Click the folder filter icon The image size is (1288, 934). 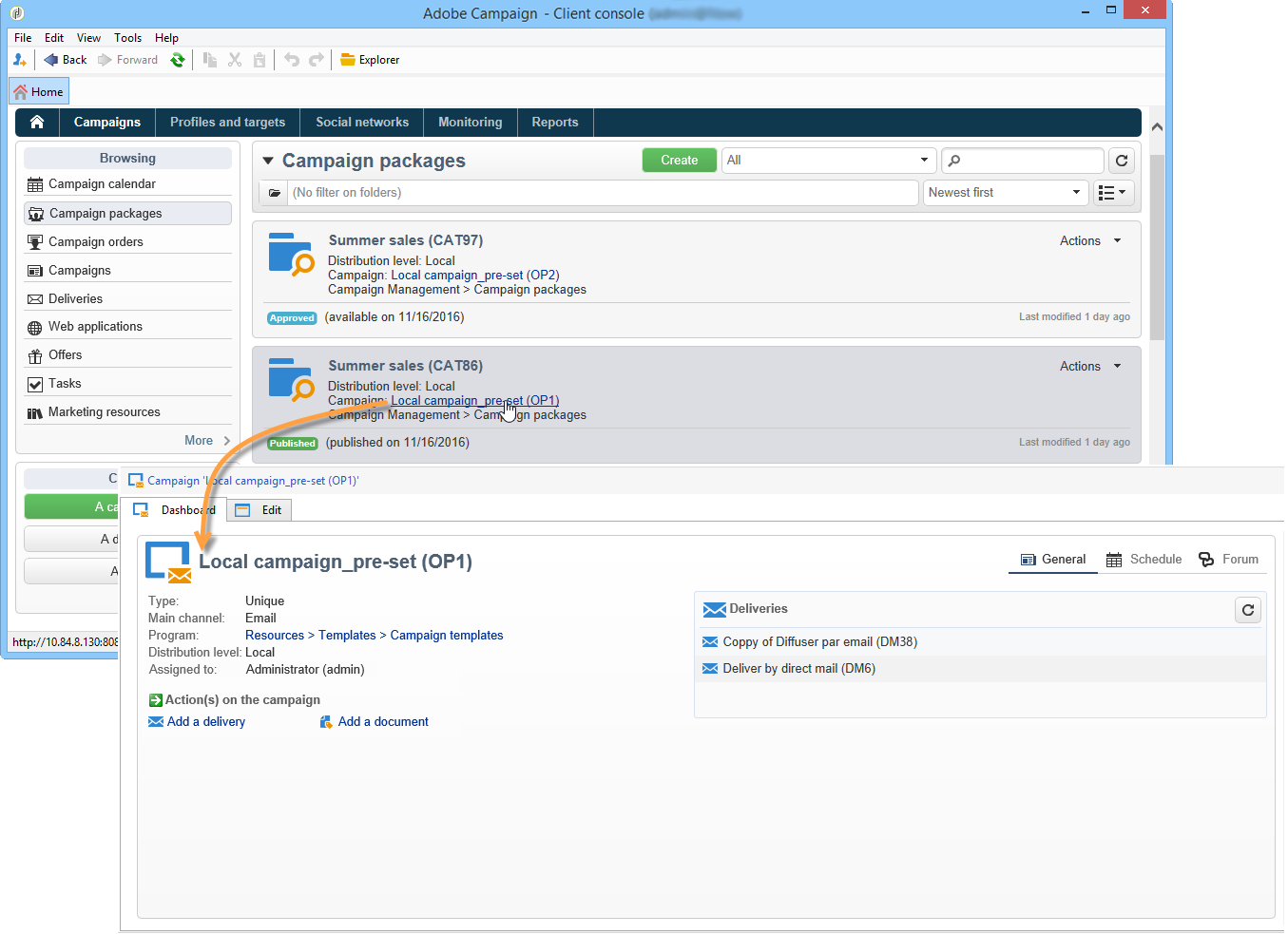(x=275, y=193)
